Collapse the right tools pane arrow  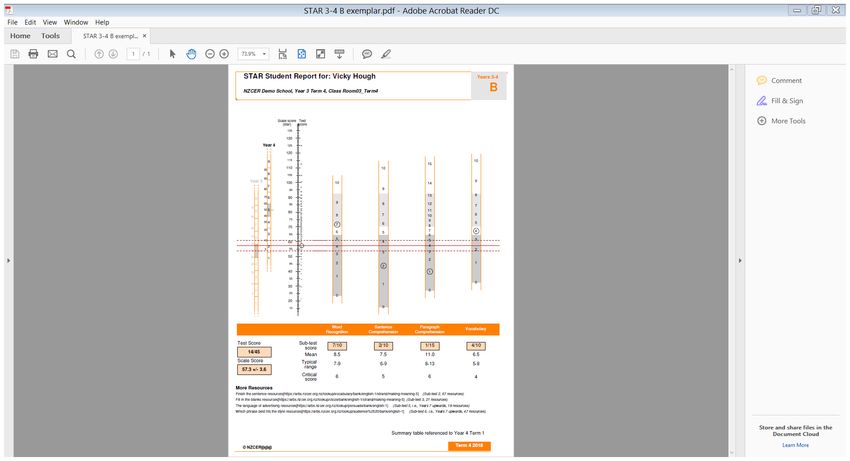tap(740, 261)
